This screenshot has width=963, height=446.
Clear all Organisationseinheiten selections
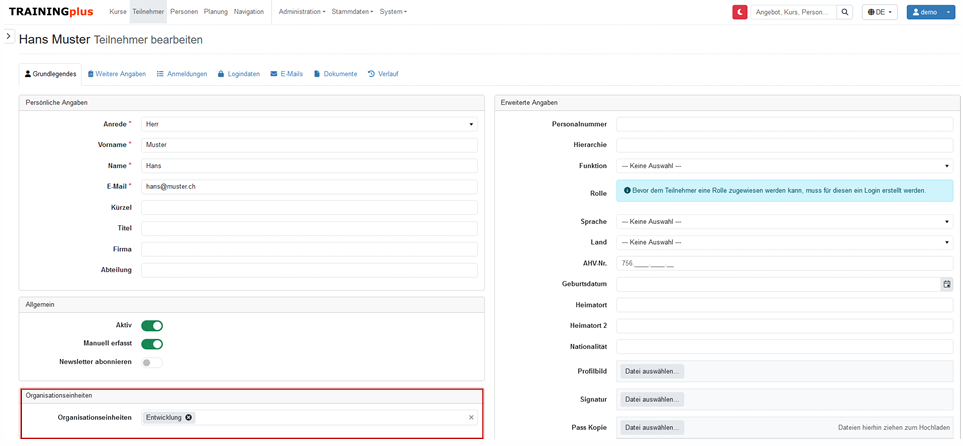(471, 418)
